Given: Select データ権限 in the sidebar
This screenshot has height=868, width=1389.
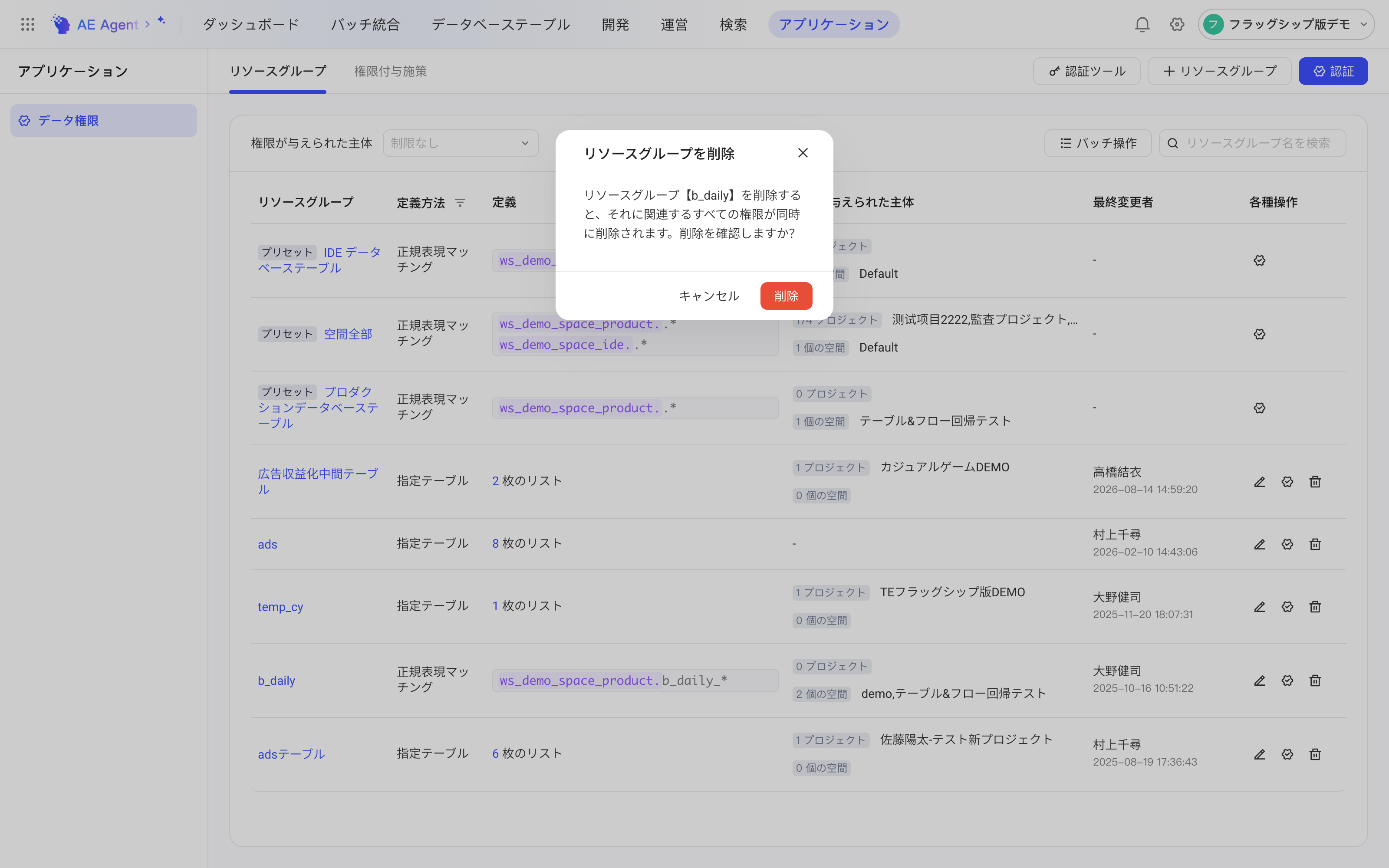Looking at the screenshot, I should pyautogui.click(x=103, y=121).
